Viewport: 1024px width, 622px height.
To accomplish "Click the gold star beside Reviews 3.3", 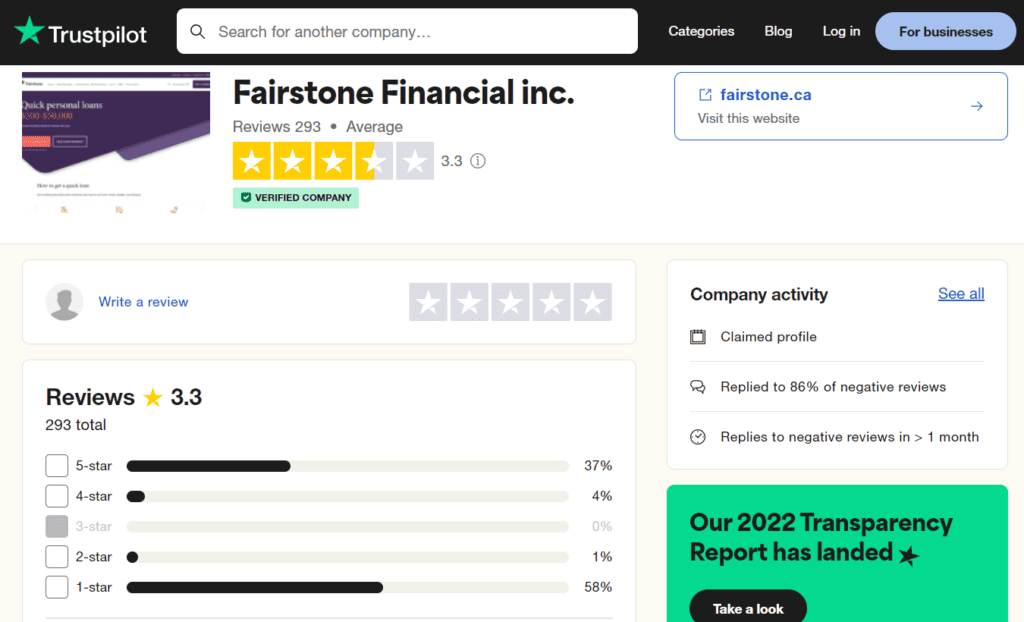I will click(x=152, y=397).
